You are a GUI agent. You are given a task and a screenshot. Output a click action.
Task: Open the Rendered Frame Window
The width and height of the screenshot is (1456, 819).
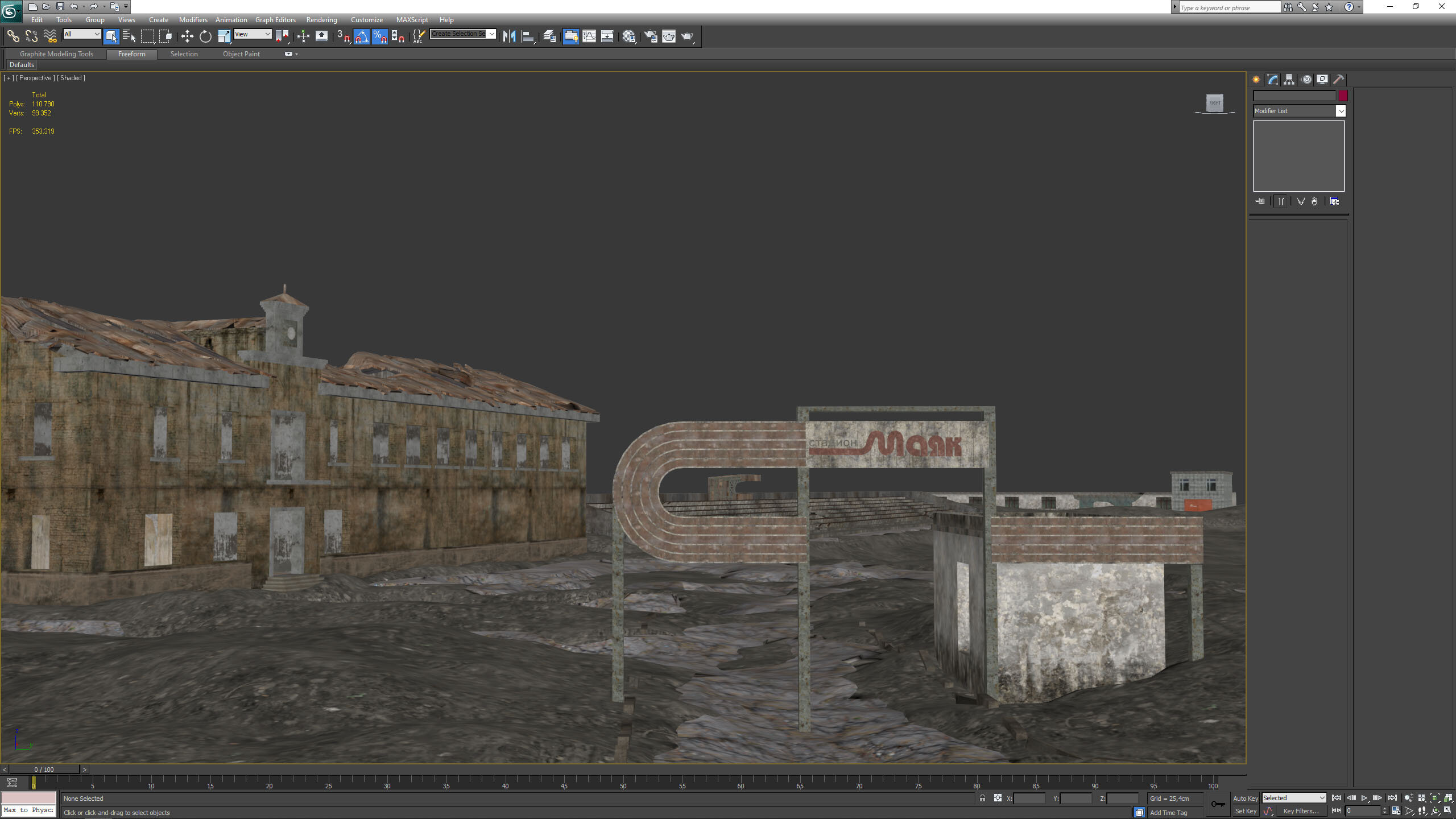[x=669, y=36]
